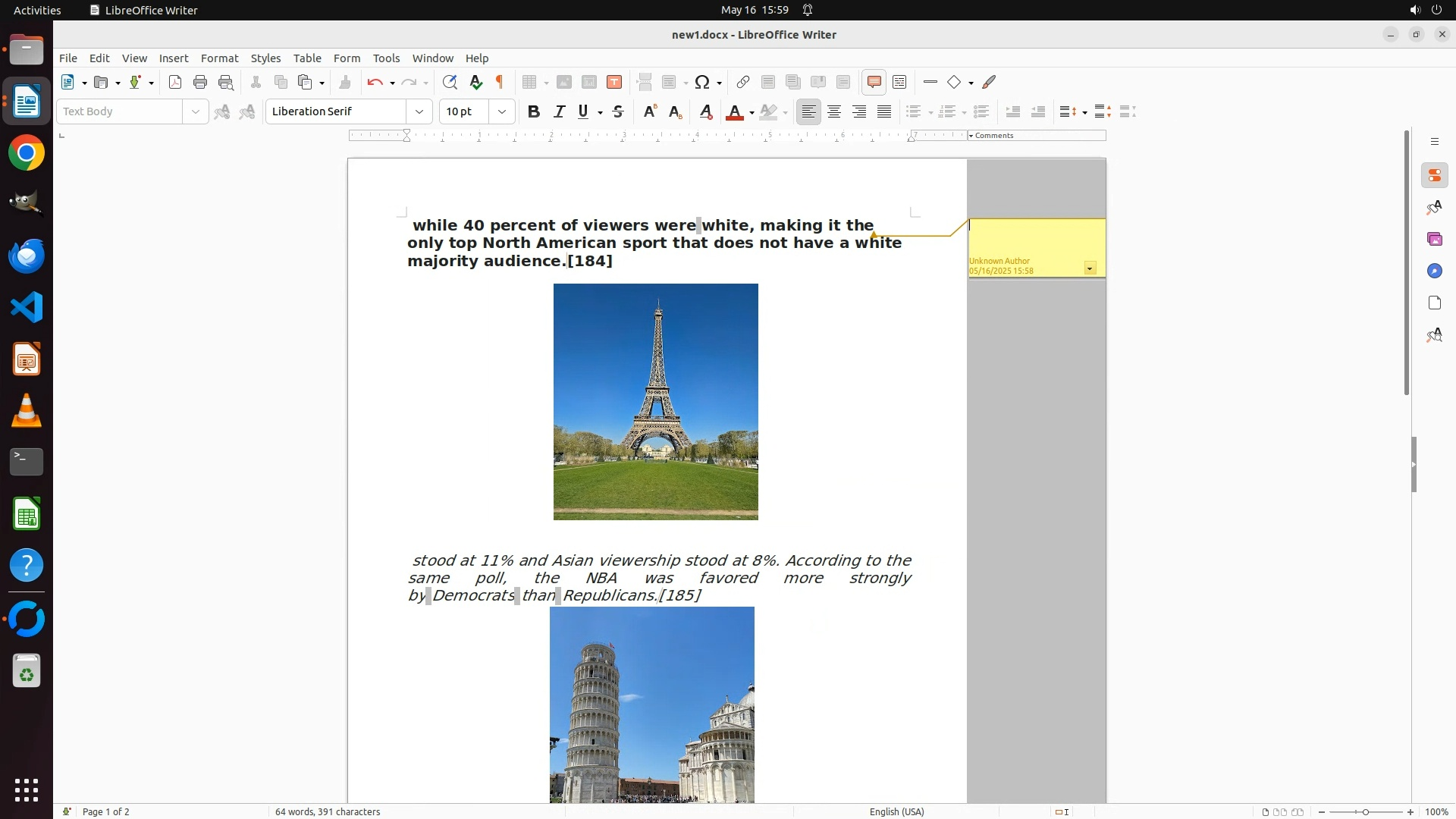Image resolution: width=1456 pixels, height=819 pixels.
Task: Open the font size dropdown
Action: click(x=502, y=112)
